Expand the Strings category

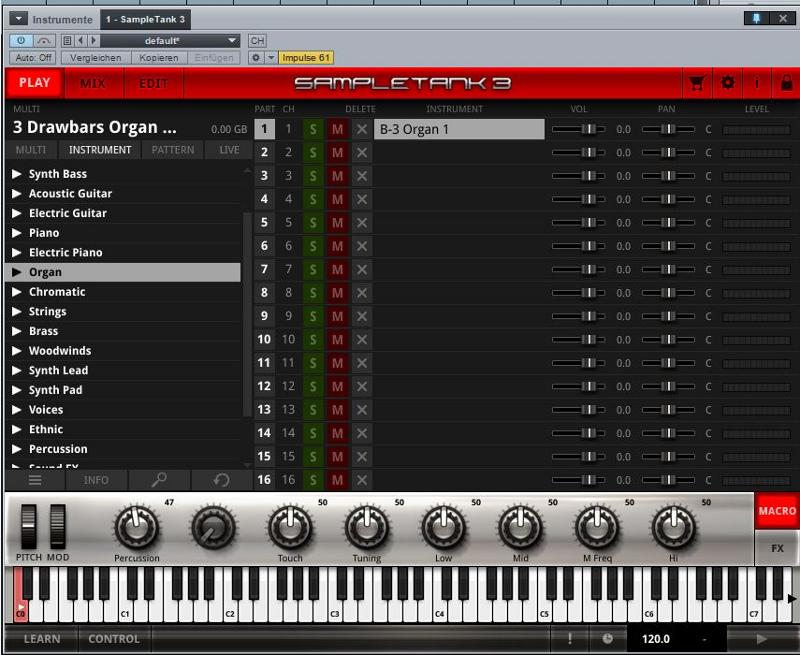point(17,312)
